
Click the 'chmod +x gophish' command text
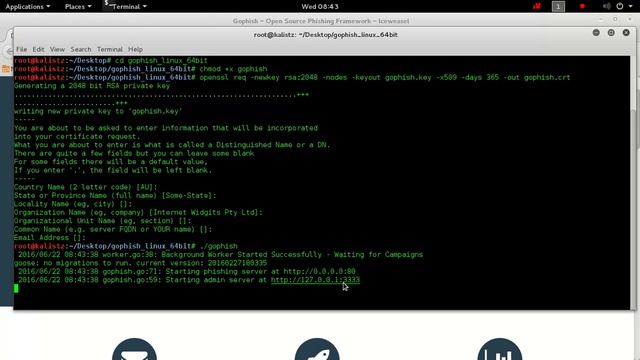(233, 69)
